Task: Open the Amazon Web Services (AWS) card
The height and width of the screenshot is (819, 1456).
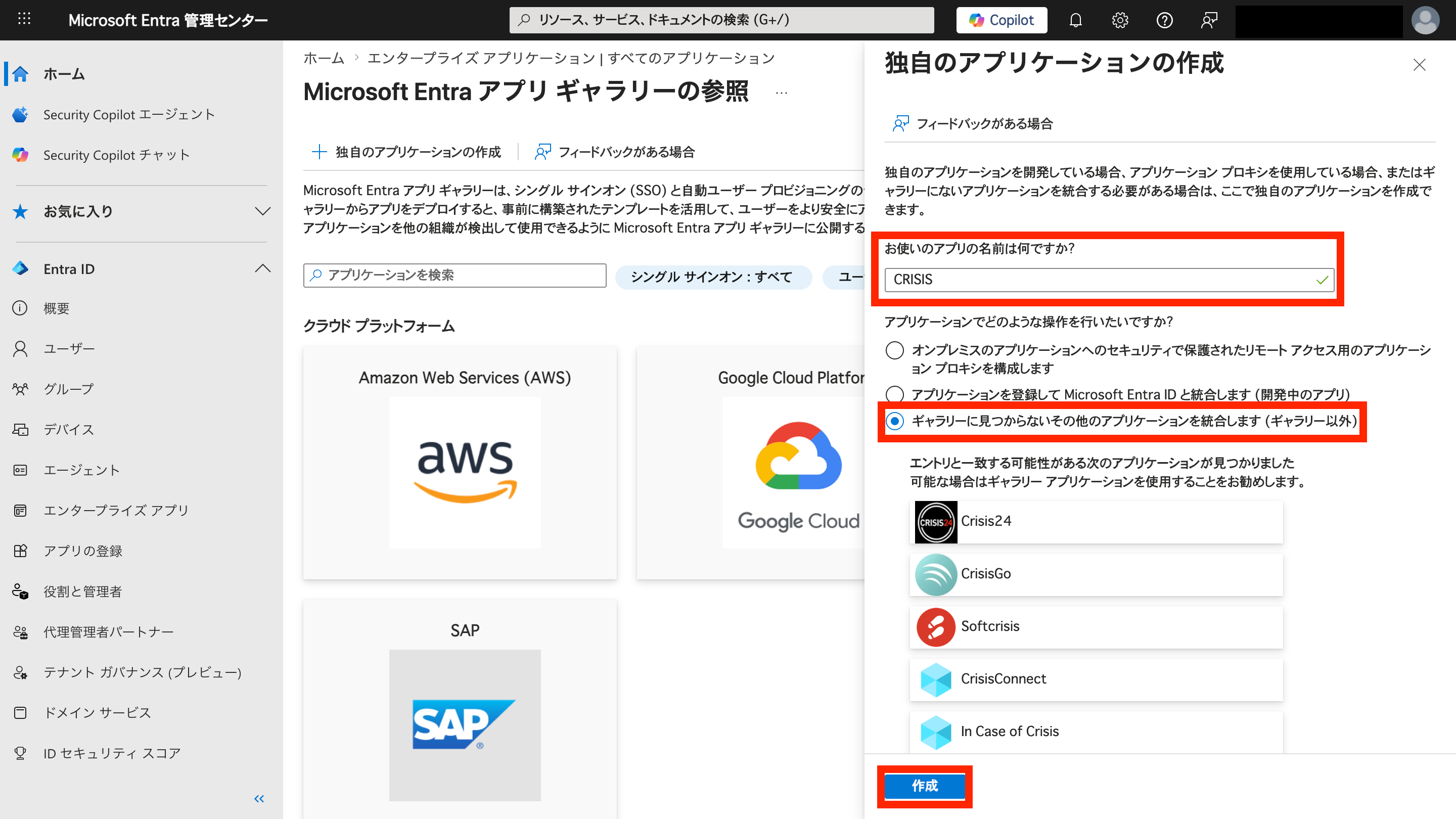Action: coord(460,463)
